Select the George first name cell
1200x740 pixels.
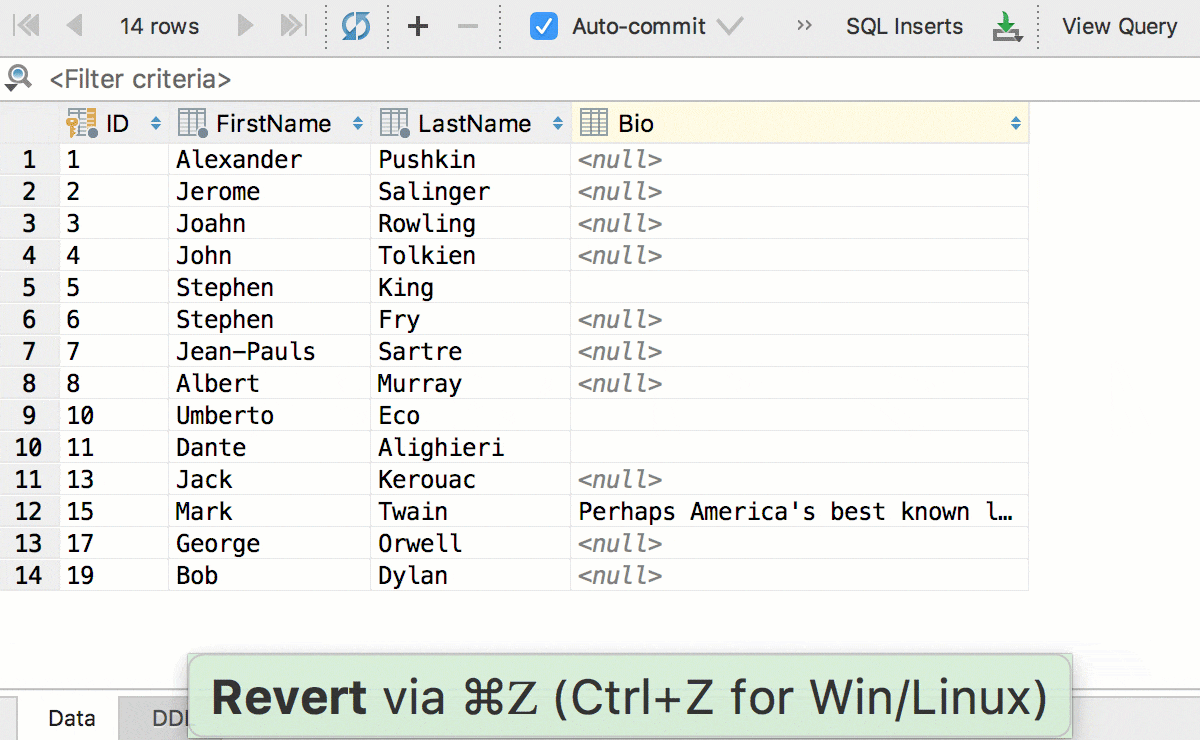pos(270,544)
